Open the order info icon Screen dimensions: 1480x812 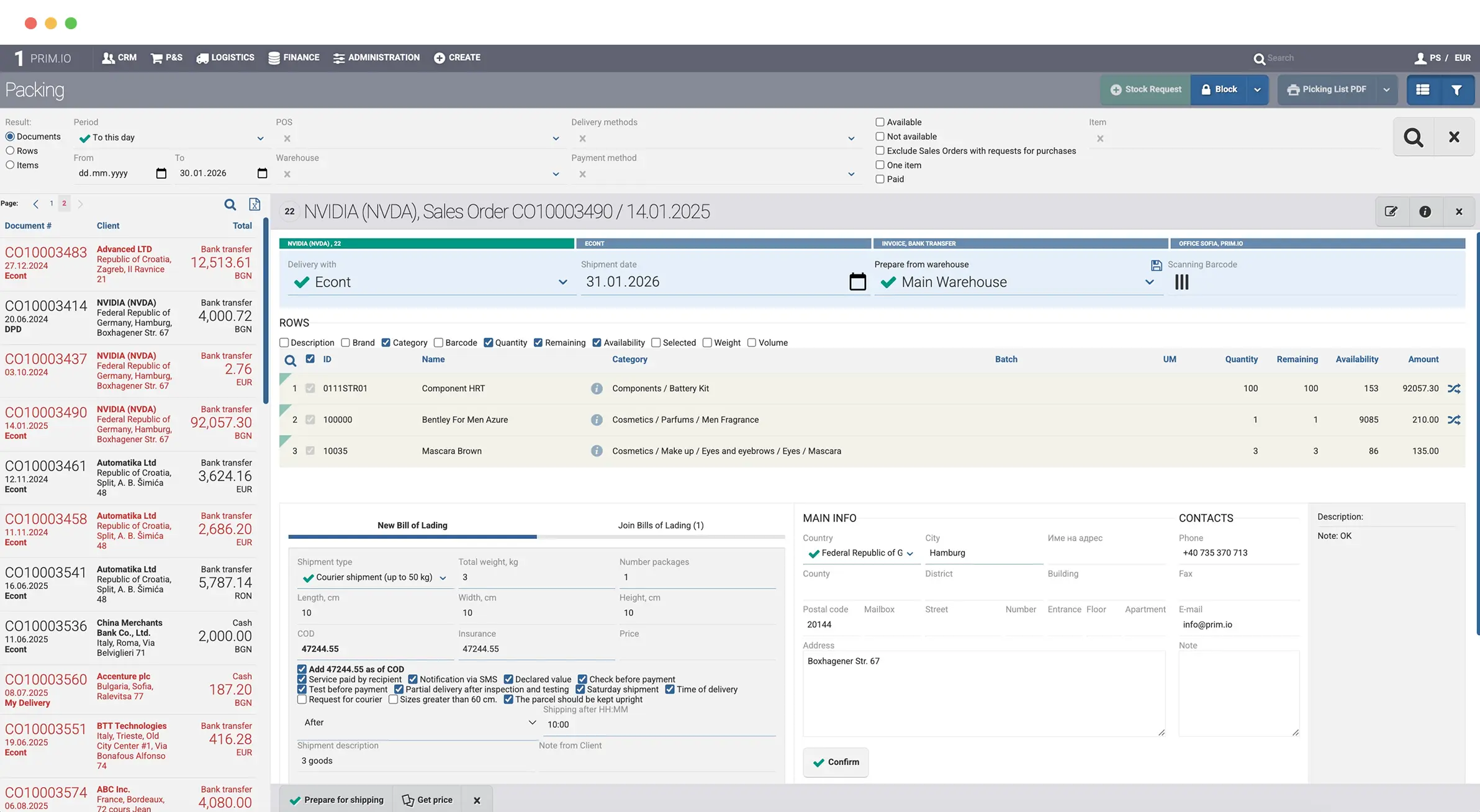tap(1425, 212)
